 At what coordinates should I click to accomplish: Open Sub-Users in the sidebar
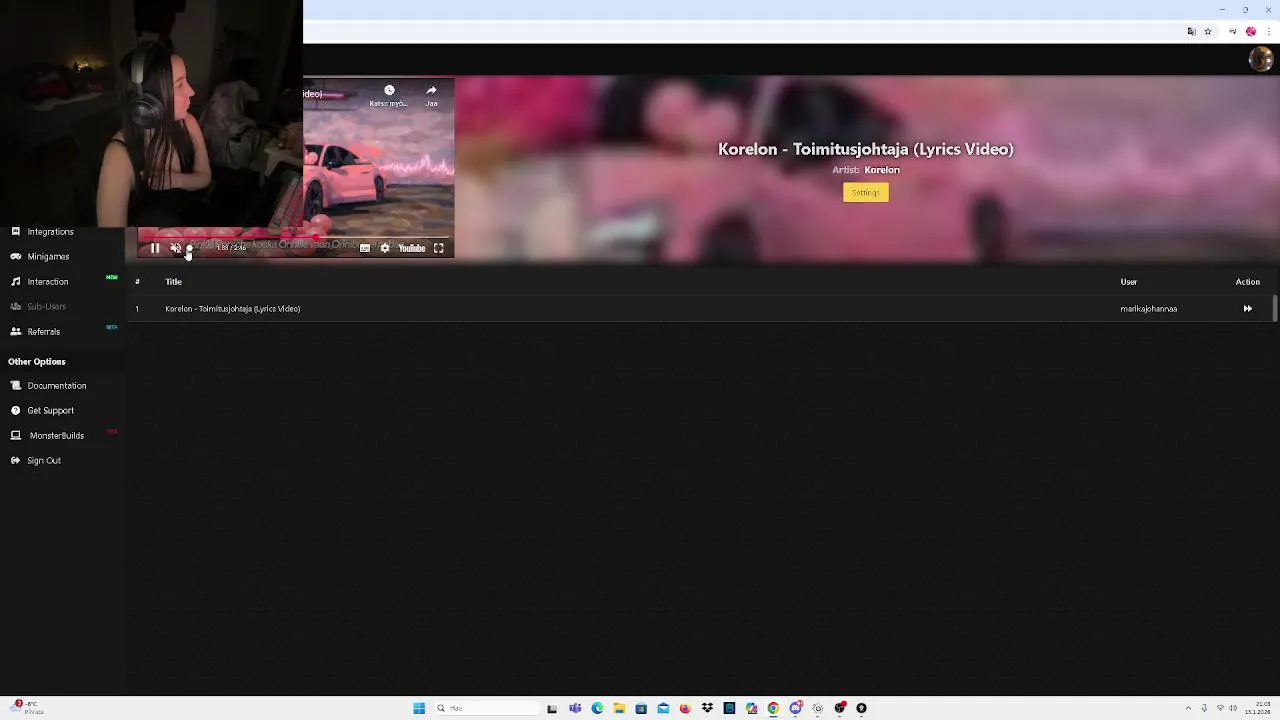pyautogui.click(x=46, y=307)
